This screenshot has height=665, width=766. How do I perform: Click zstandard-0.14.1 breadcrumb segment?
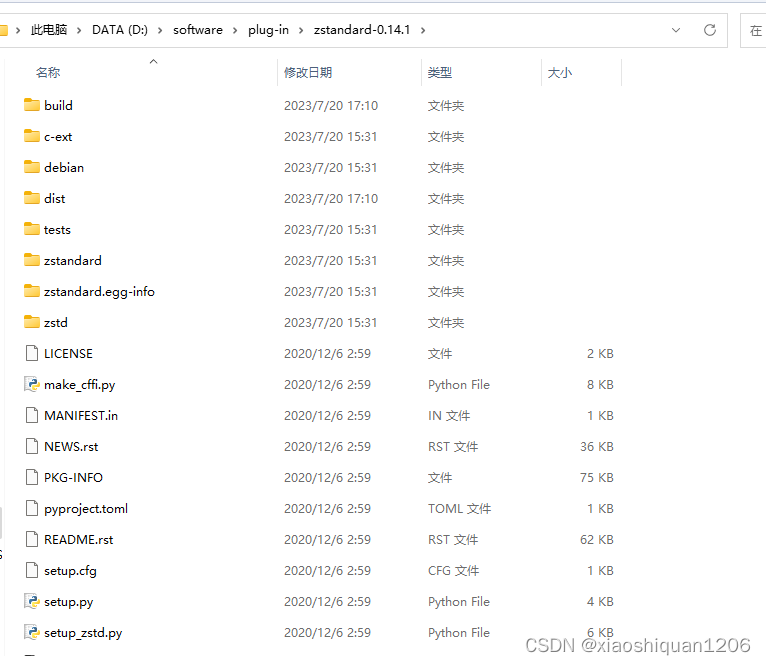pyautogui.click(x=362, y=30)
